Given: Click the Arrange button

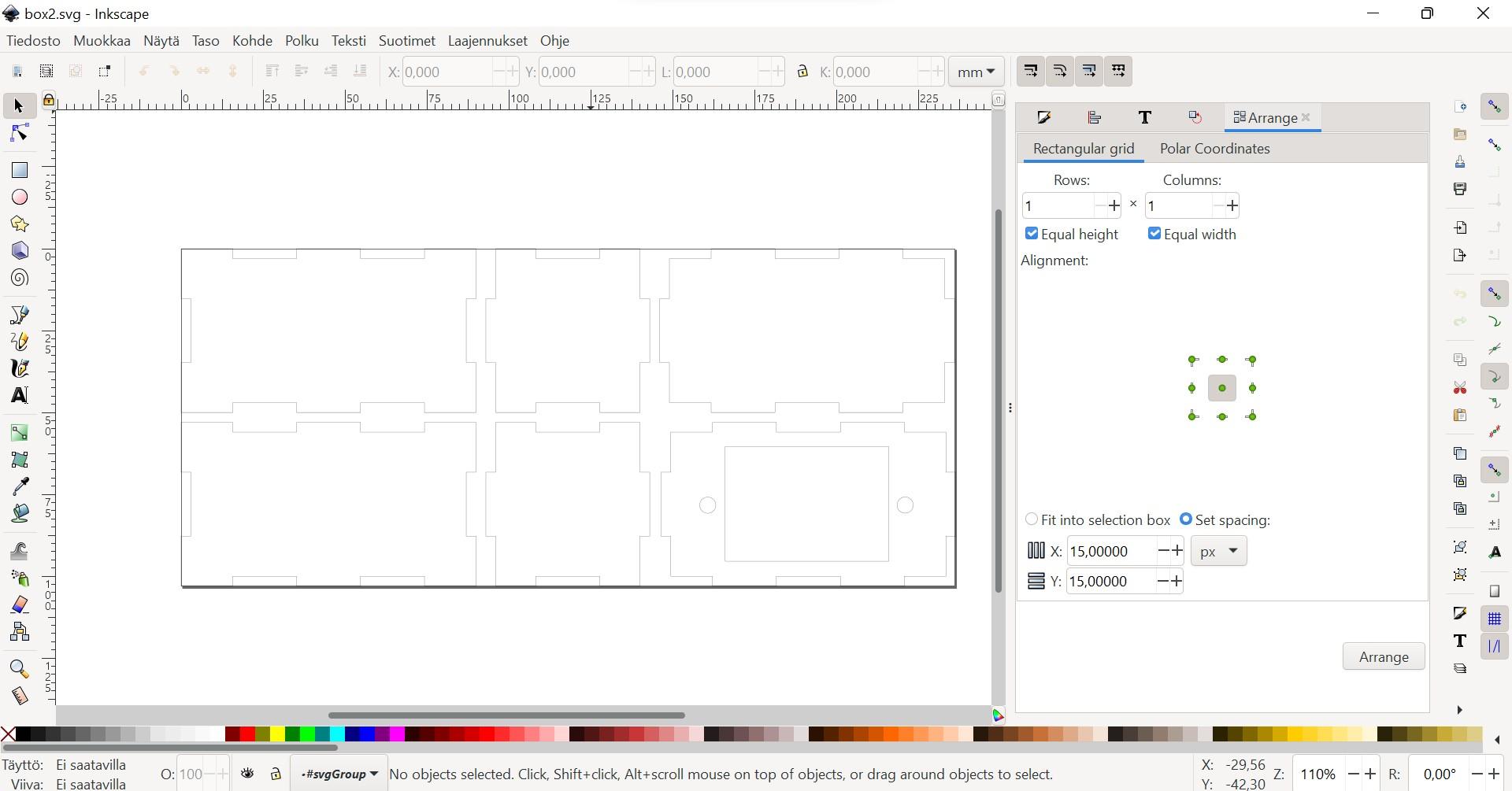Looking at the screenshot, I should click(x=1384, y=656).
